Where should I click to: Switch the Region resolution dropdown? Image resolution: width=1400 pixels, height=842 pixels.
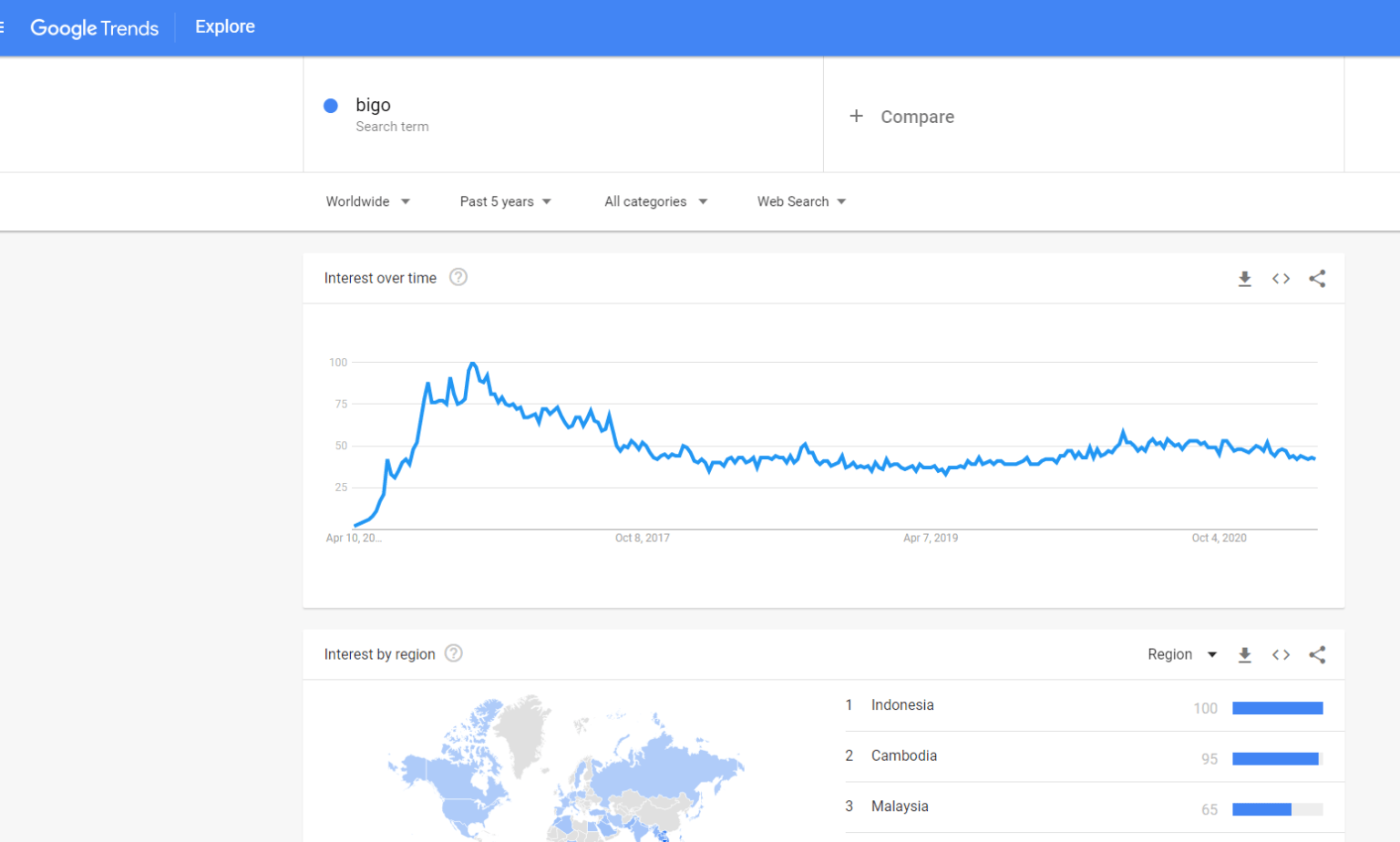point(1181,654)
